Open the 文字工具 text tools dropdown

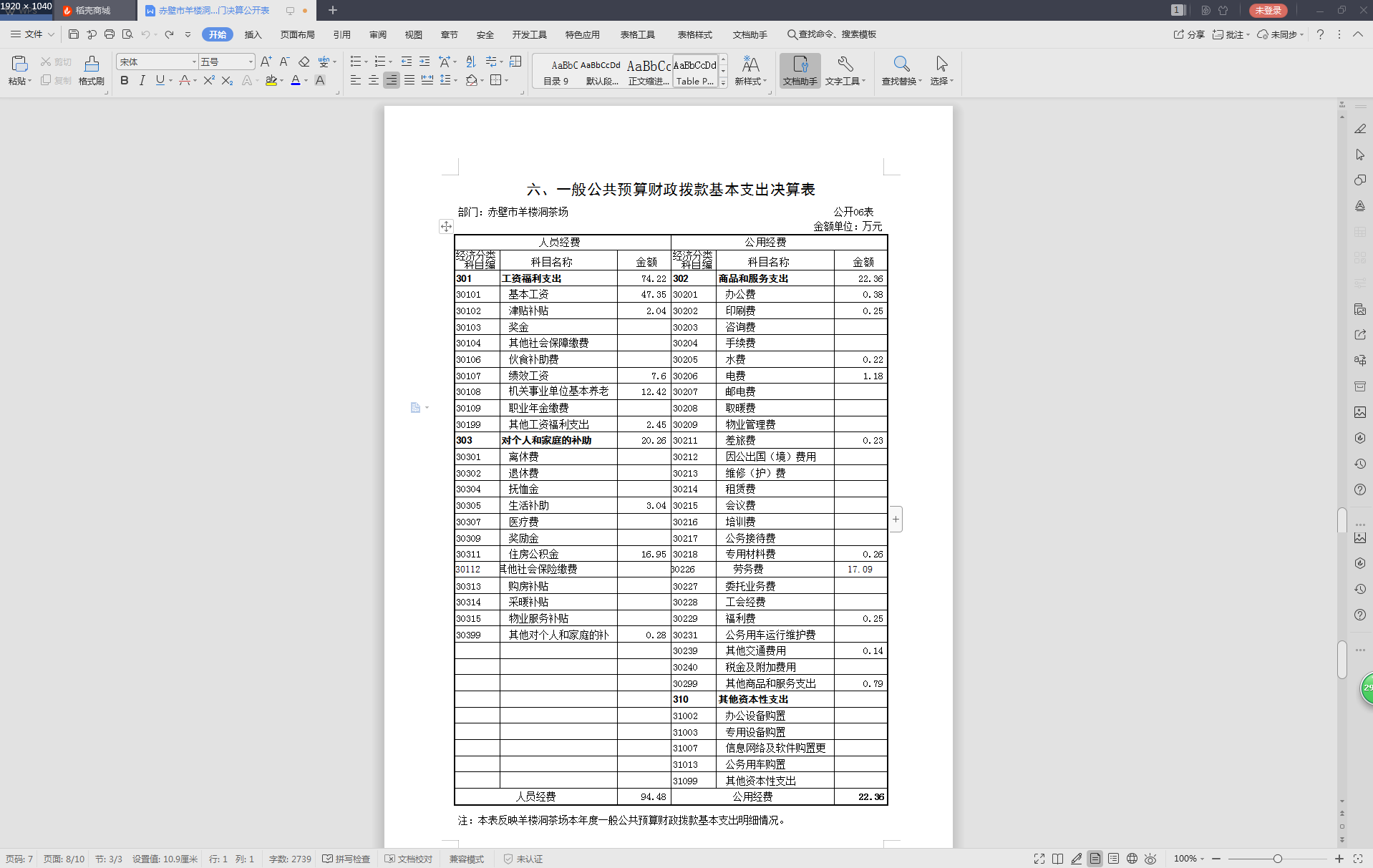pyautogui.click(x=845, y=71)
